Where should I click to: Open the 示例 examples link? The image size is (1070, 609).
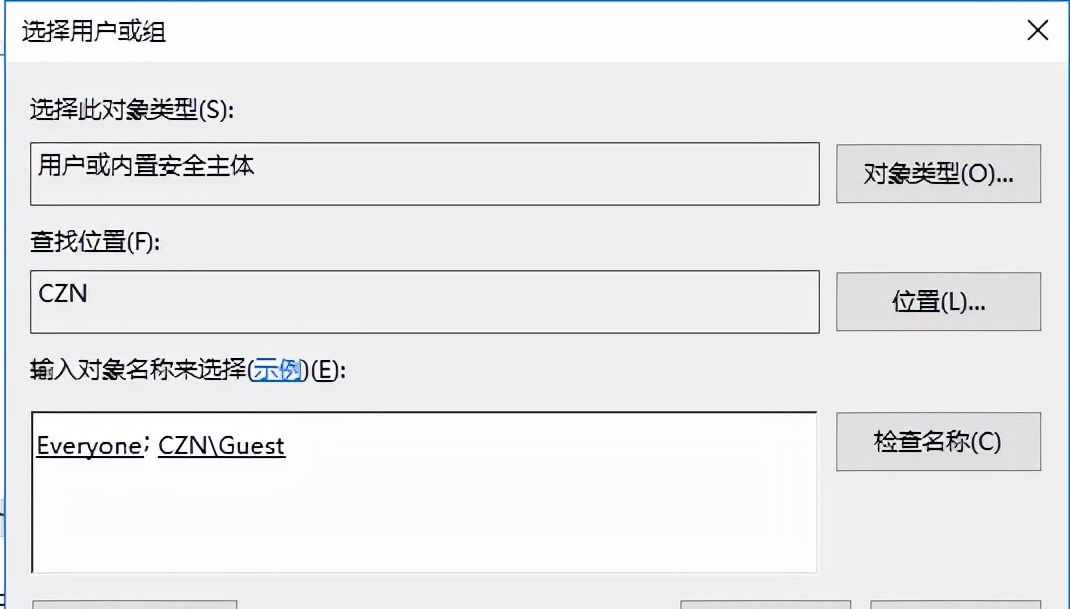(x=277, y=370)
